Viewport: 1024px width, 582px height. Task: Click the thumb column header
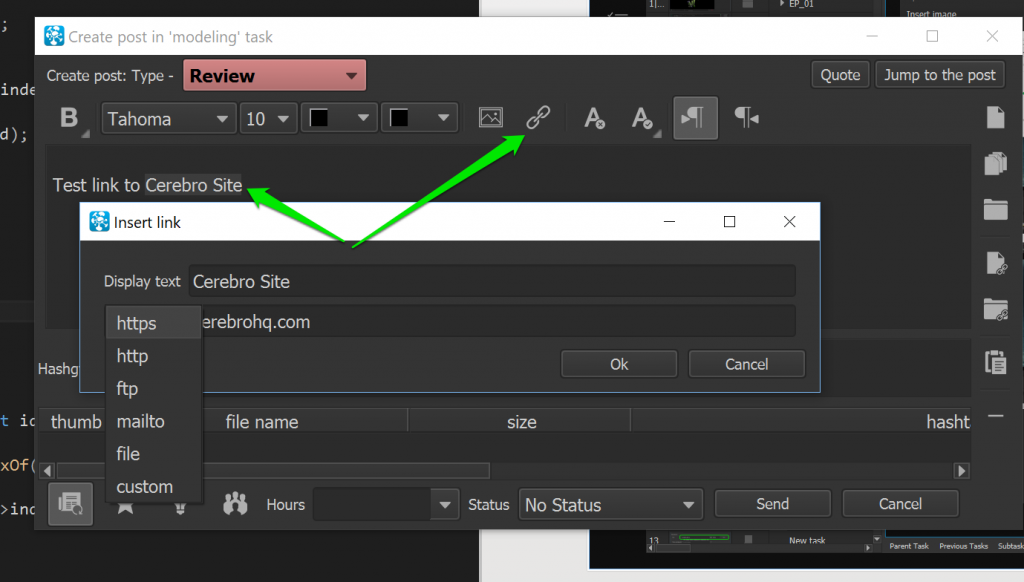click(76, 422)
